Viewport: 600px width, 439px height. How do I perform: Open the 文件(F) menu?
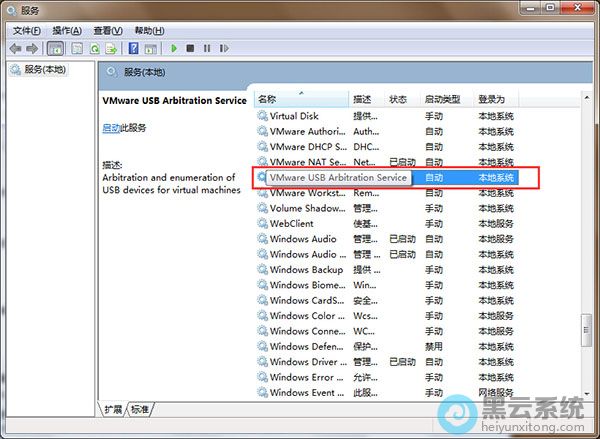(26, 31)
